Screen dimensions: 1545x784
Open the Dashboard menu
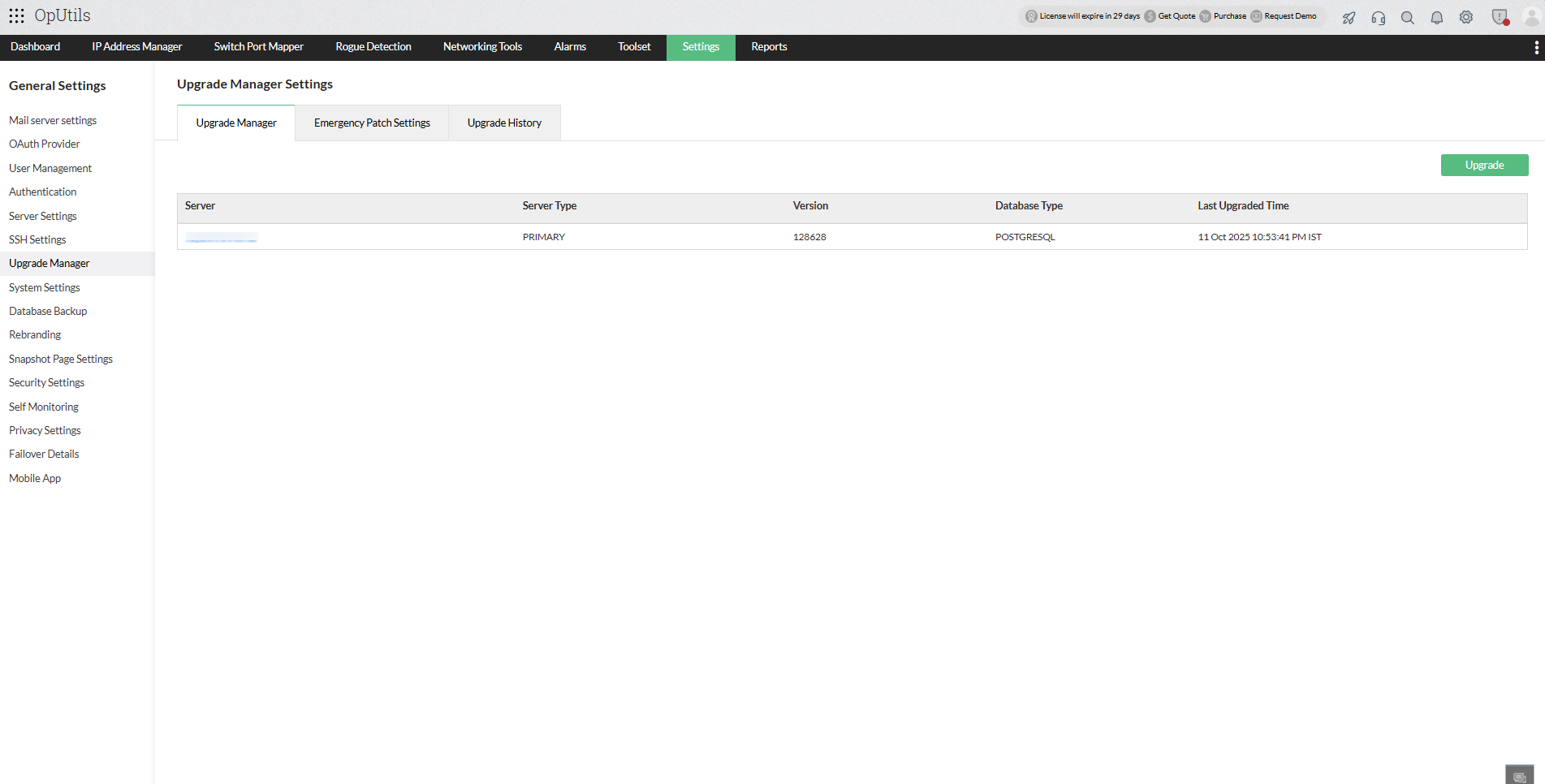point(36,47)
